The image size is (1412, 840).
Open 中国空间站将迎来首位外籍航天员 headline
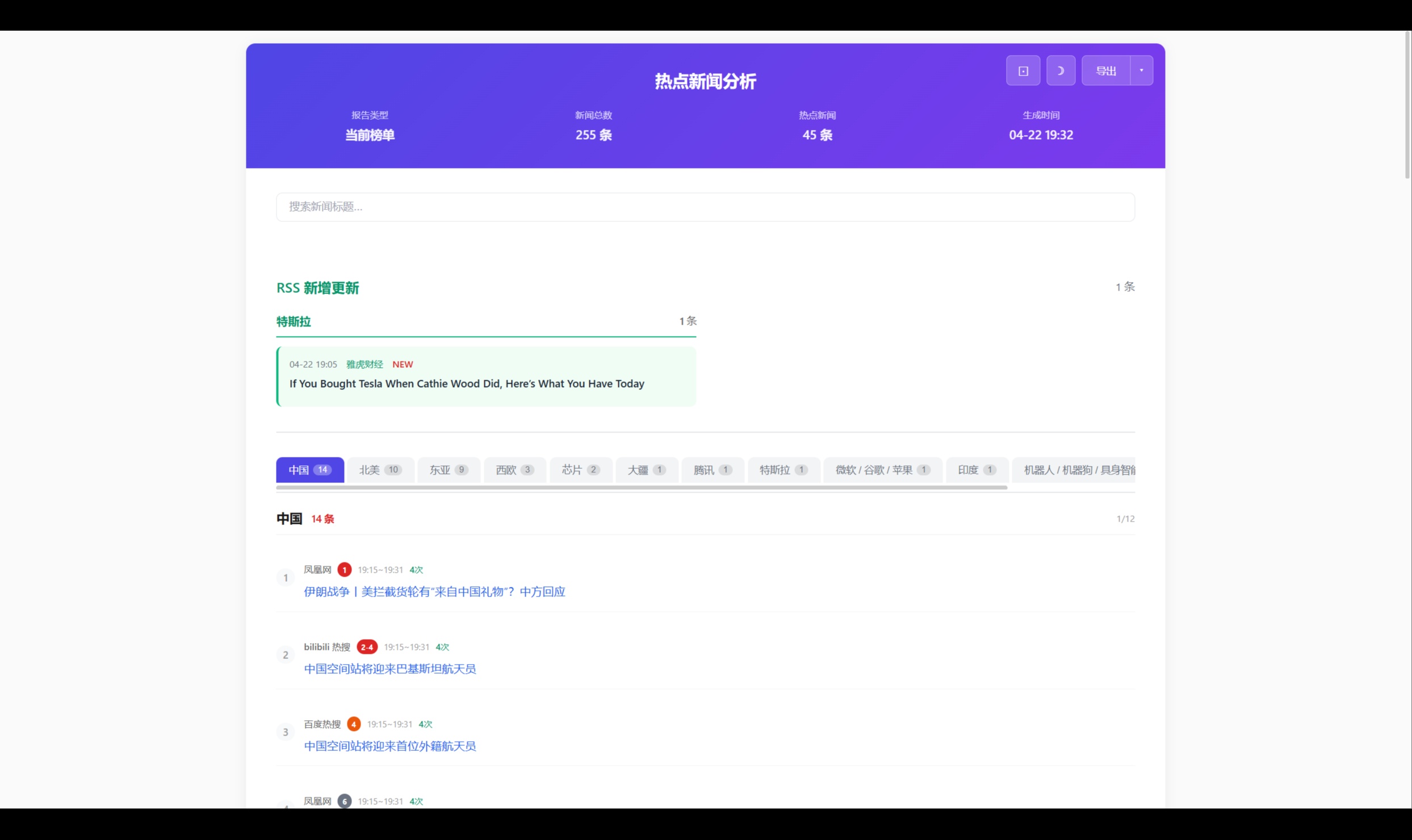pos(389,746)
